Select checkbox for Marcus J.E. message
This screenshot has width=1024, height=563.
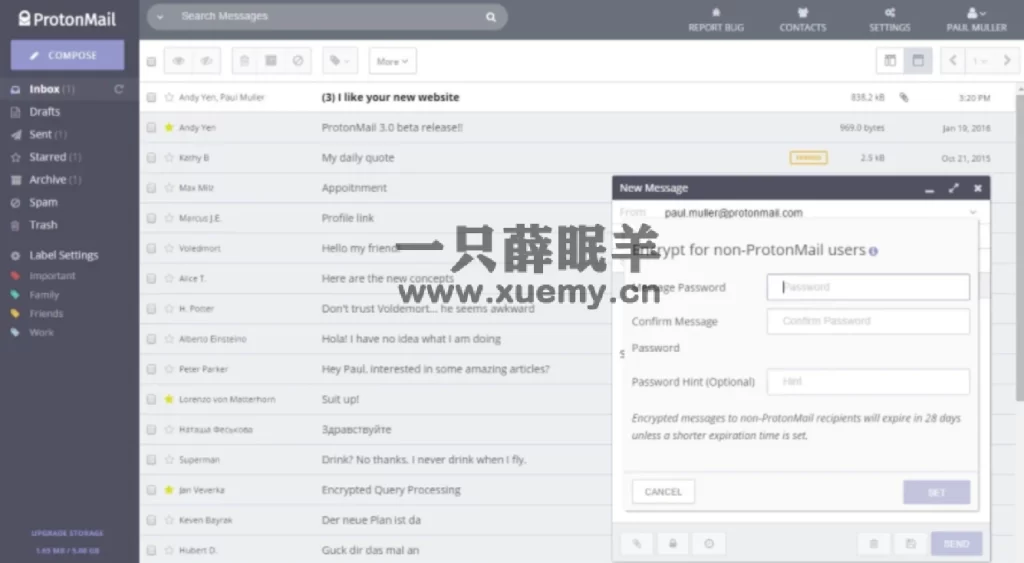[152, 218]
